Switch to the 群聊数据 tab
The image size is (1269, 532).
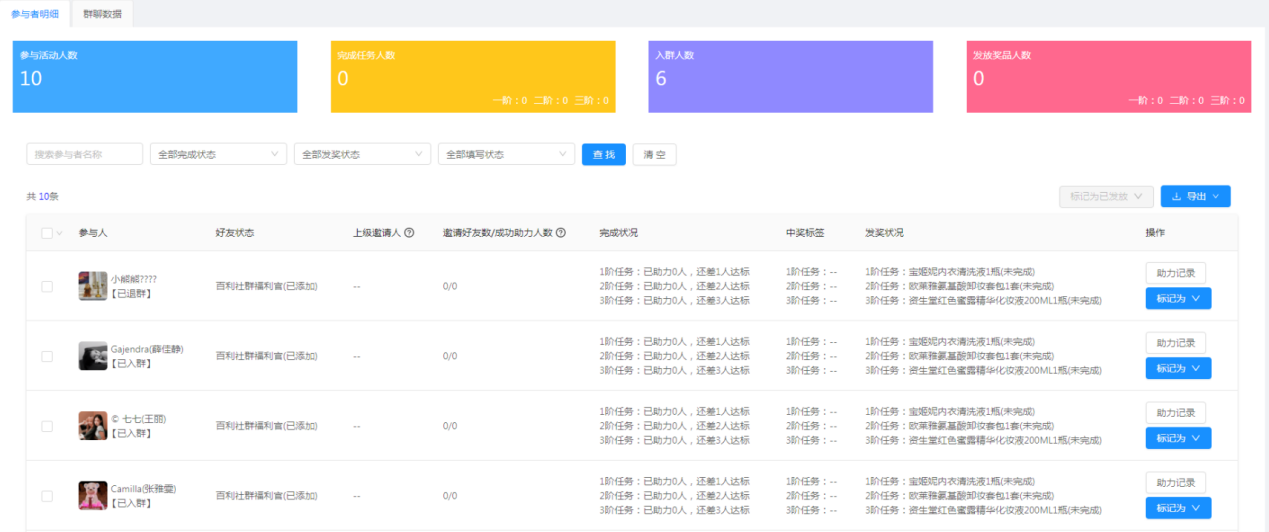point(103,14)
